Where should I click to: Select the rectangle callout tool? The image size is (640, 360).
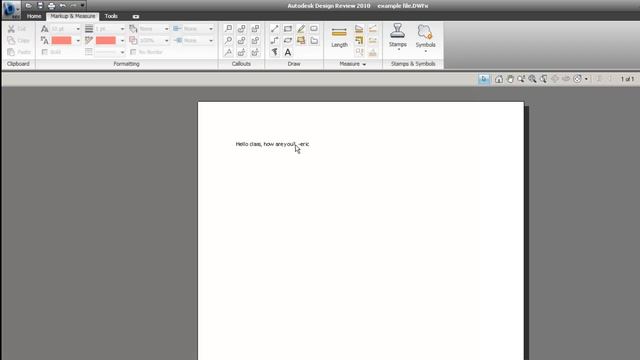point(229,29)
